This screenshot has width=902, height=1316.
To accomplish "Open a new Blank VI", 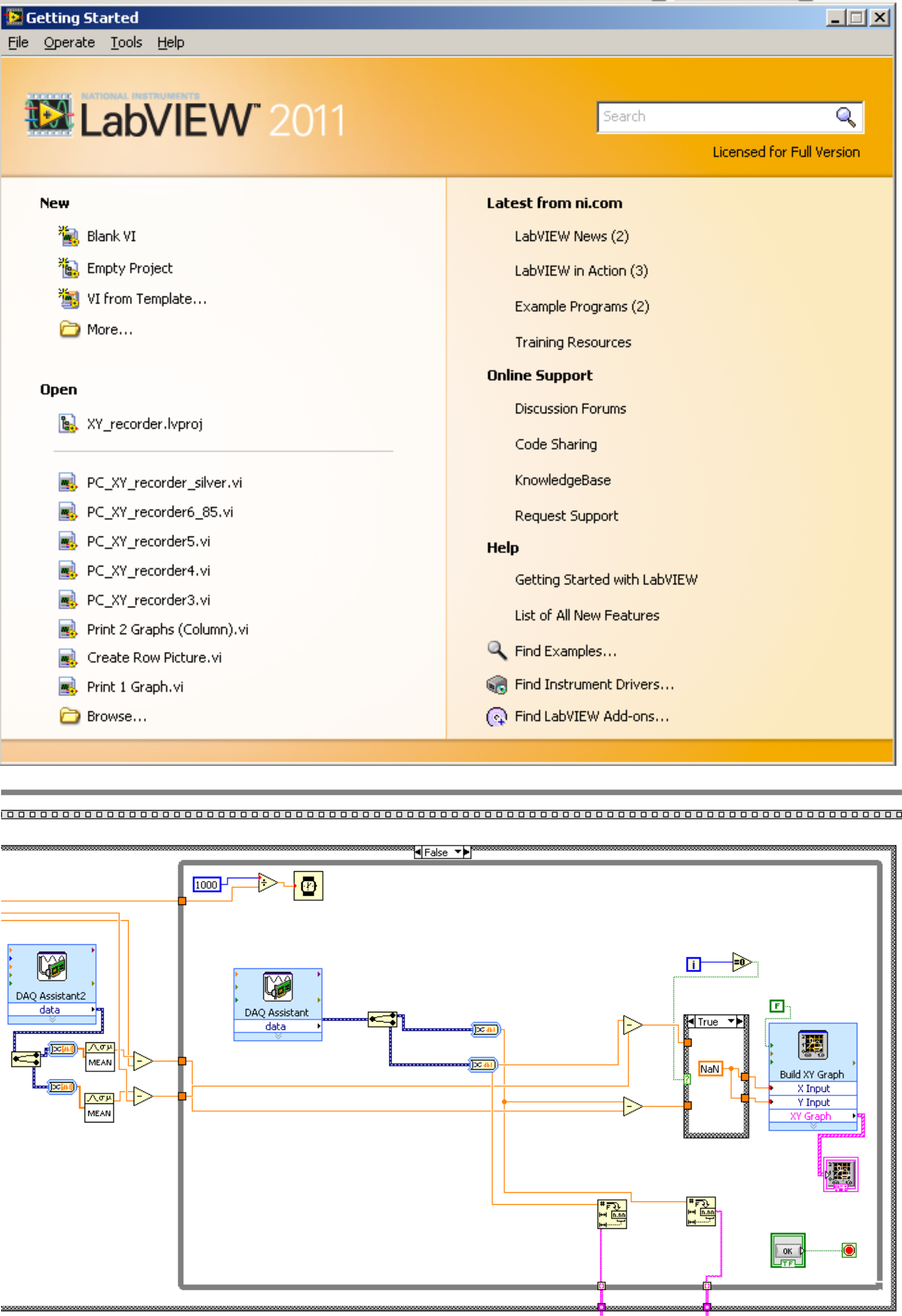I will click(111, 236).
